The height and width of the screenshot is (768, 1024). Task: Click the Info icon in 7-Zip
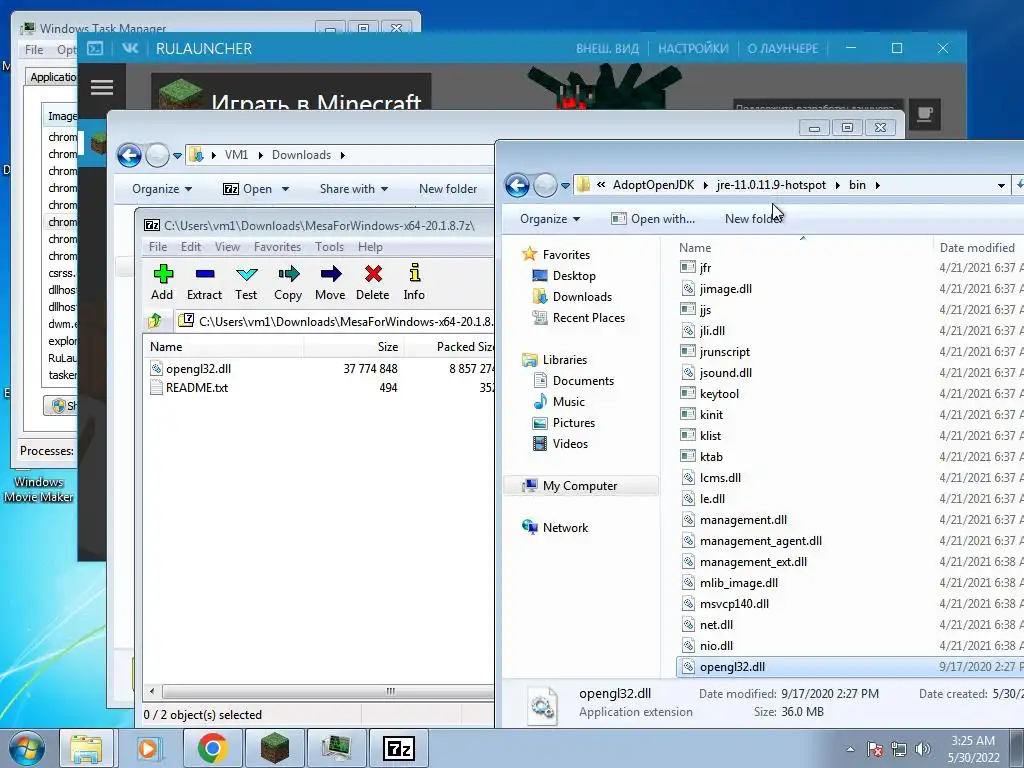point(414,272)
